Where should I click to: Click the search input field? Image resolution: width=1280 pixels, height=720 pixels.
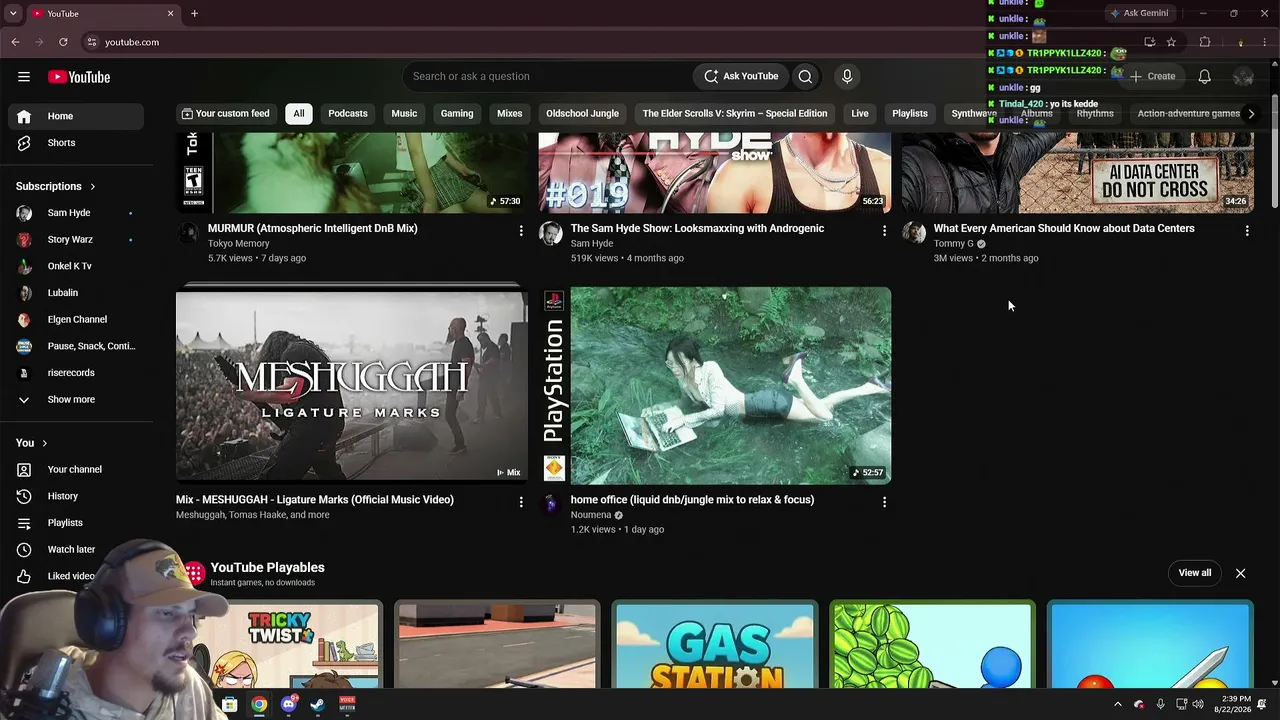pyautogui.click(x=547, y=77)
